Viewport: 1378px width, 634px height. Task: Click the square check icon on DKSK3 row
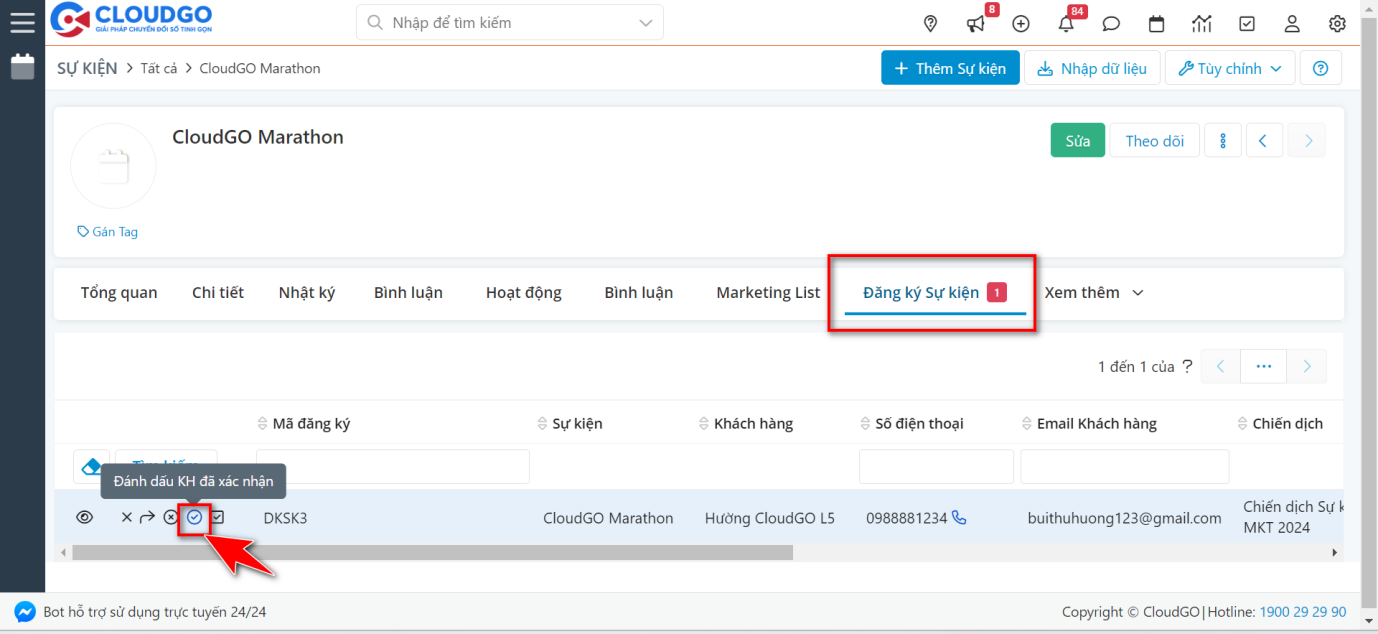(217, 517)
